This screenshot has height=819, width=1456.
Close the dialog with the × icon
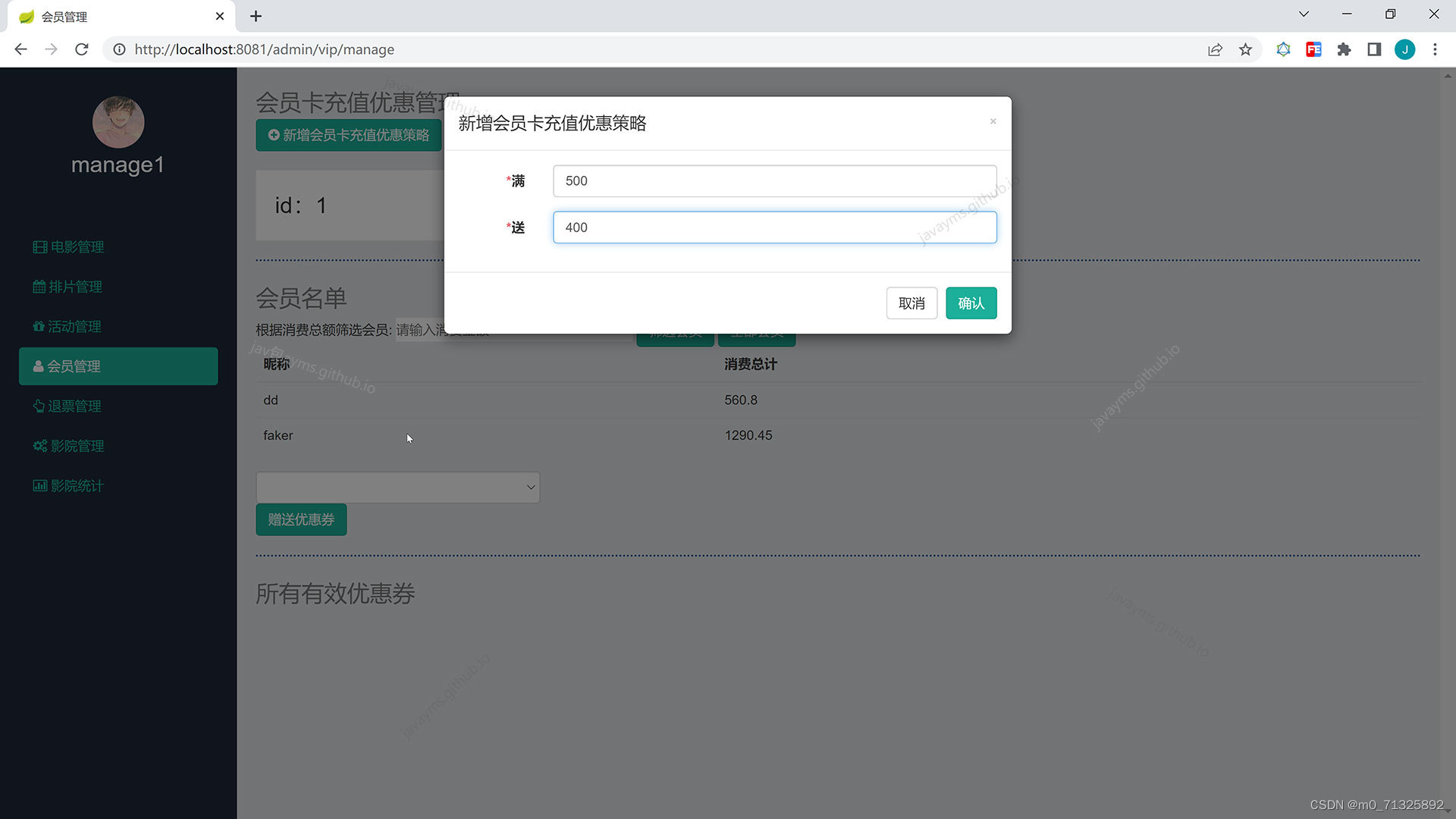click(993, 121)
